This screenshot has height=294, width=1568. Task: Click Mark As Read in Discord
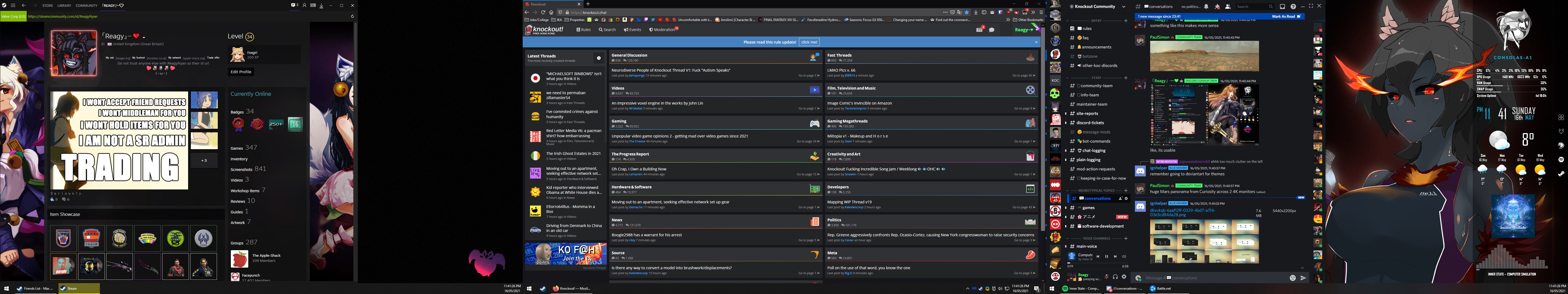point(1286,16)
